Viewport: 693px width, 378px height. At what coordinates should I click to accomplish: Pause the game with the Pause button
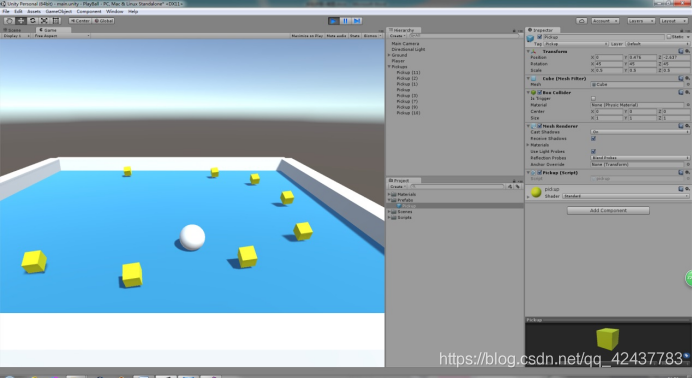(346, 21)
